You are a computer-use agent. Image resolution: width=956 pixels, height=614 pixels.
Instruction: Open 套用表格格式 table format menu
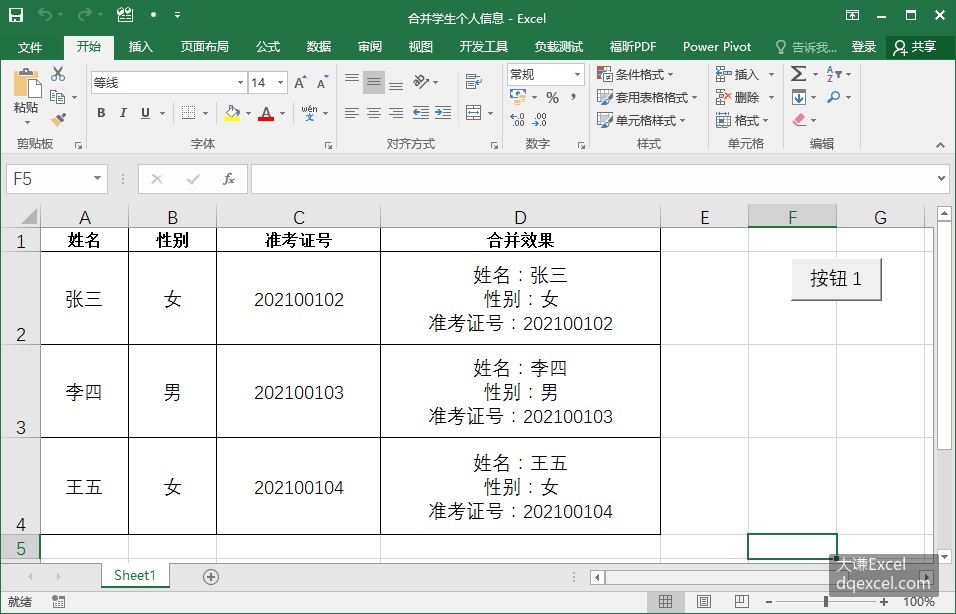646,98
